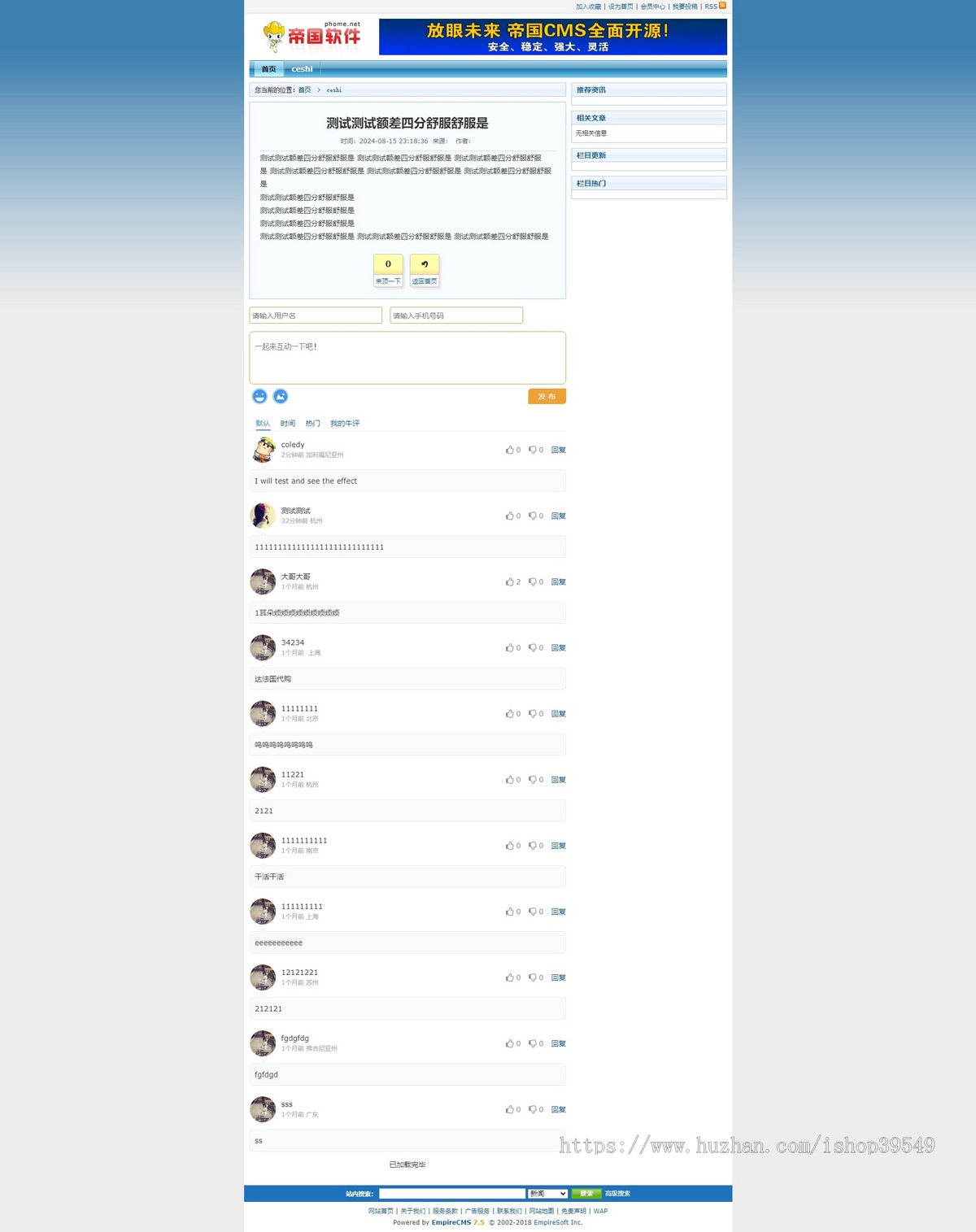976x1232 pixels.
Task: Open the image upload icon below the comment box
Action: 281,396
